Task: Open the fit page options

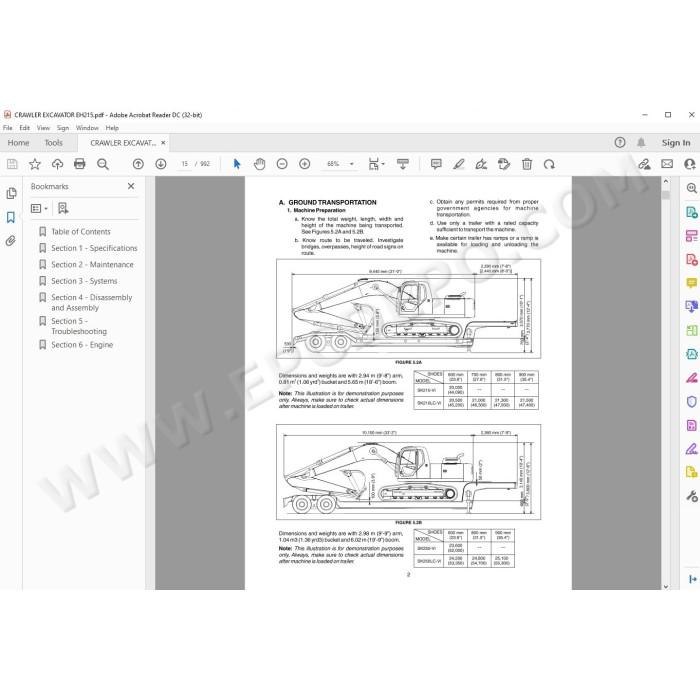Action: (376, 164)
